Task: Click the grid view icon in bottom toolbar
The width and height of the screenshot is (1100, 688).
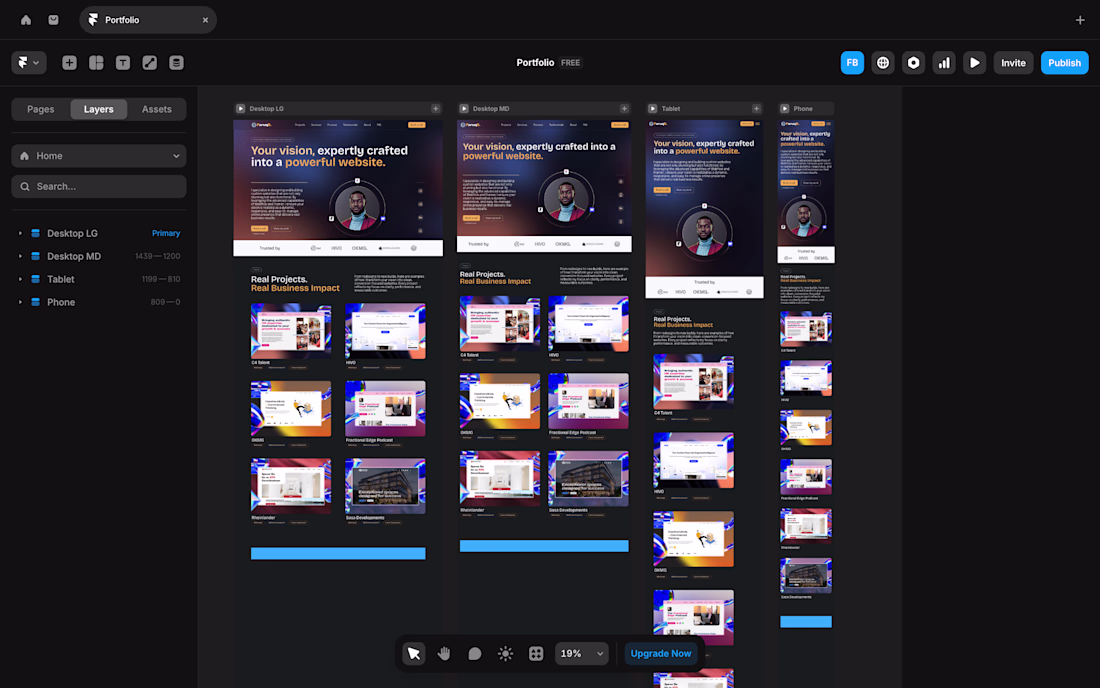Action: tap(536, 654)
